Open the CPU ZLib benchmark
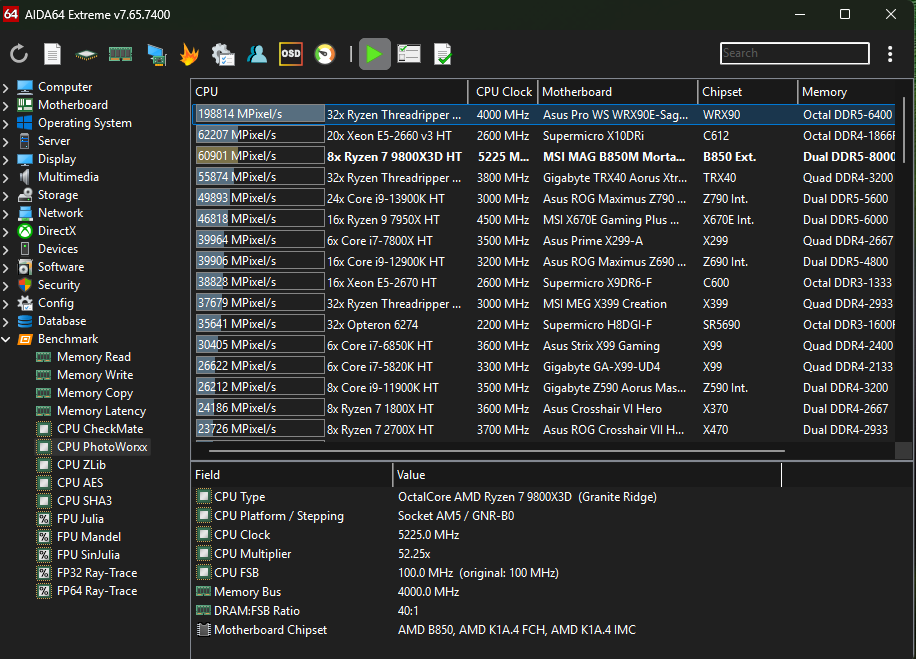This screenshot has height=659, width=916. (81, 465)
